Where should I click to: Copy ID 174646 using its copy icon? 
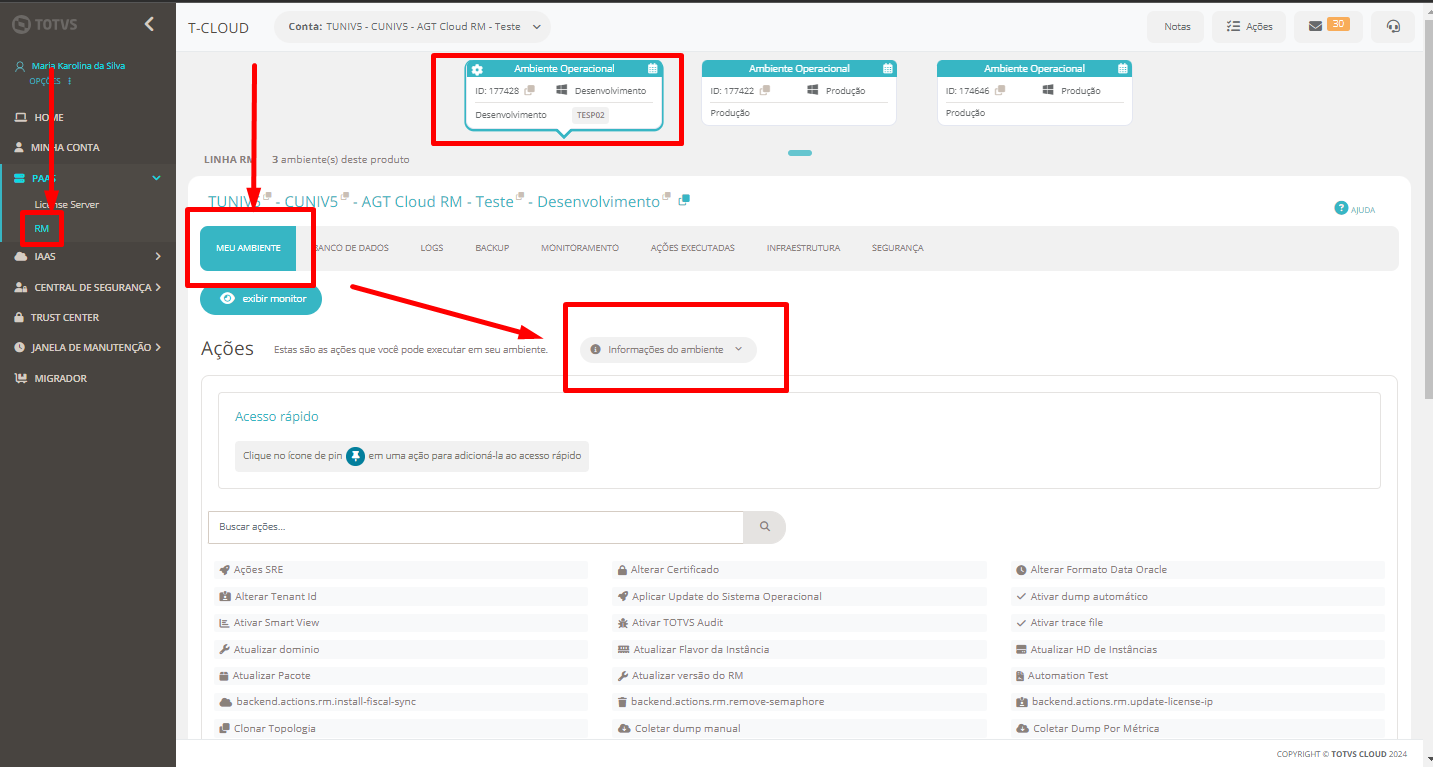[1000, 90]
